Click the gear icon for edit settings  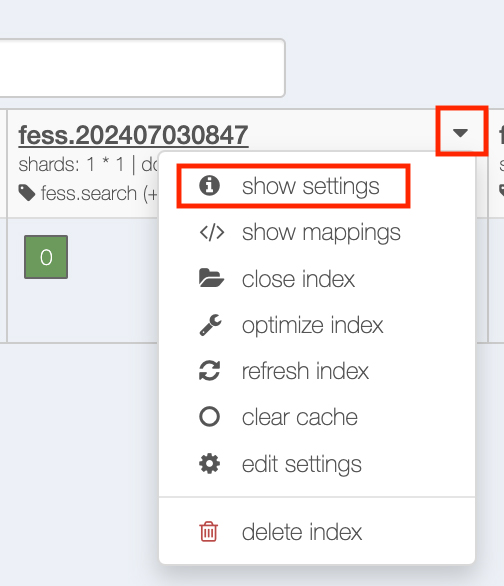click(x=209, y=463)
